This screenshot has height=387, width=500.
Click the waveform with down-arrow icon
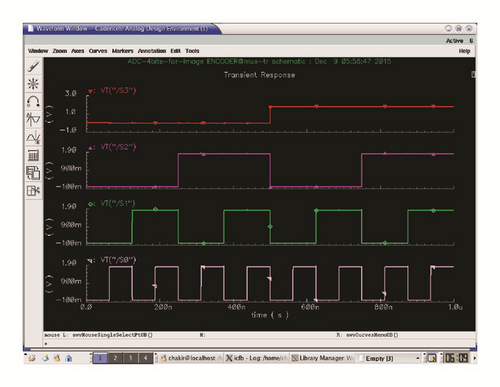coord(33,137)
